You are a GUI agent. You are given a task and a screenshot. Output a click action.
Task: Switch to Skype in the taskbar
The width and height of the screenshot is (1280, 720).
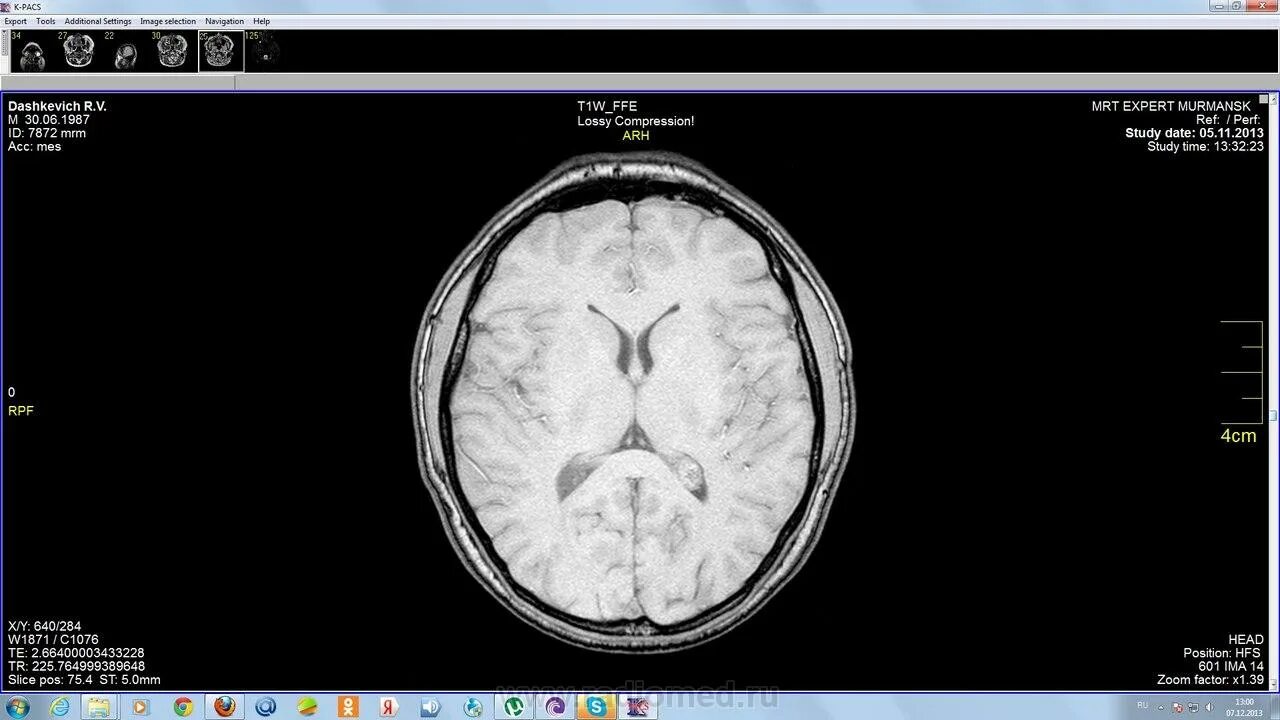[x=597, y=707]
